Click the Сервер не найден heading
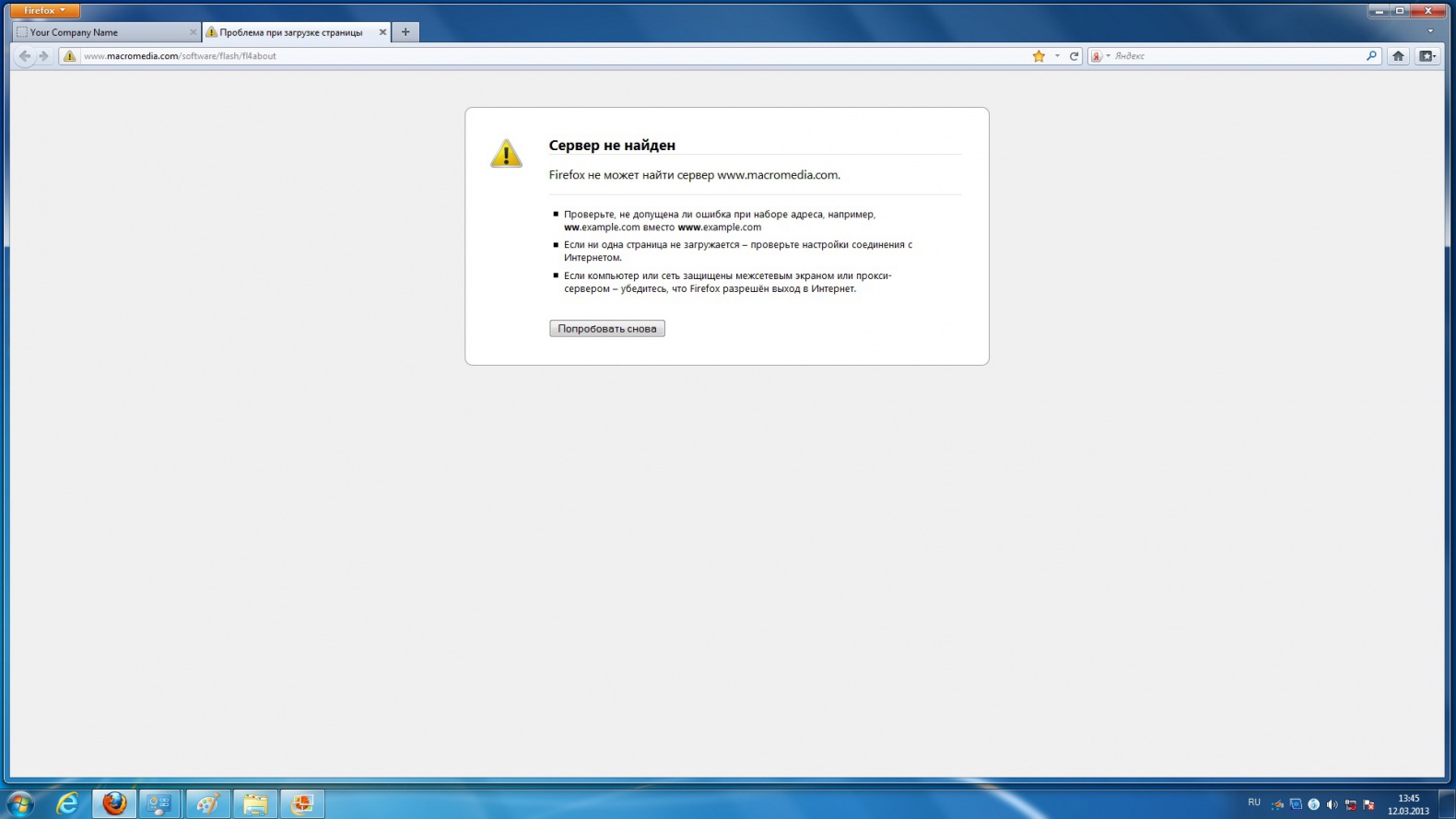 click(612, 146)
